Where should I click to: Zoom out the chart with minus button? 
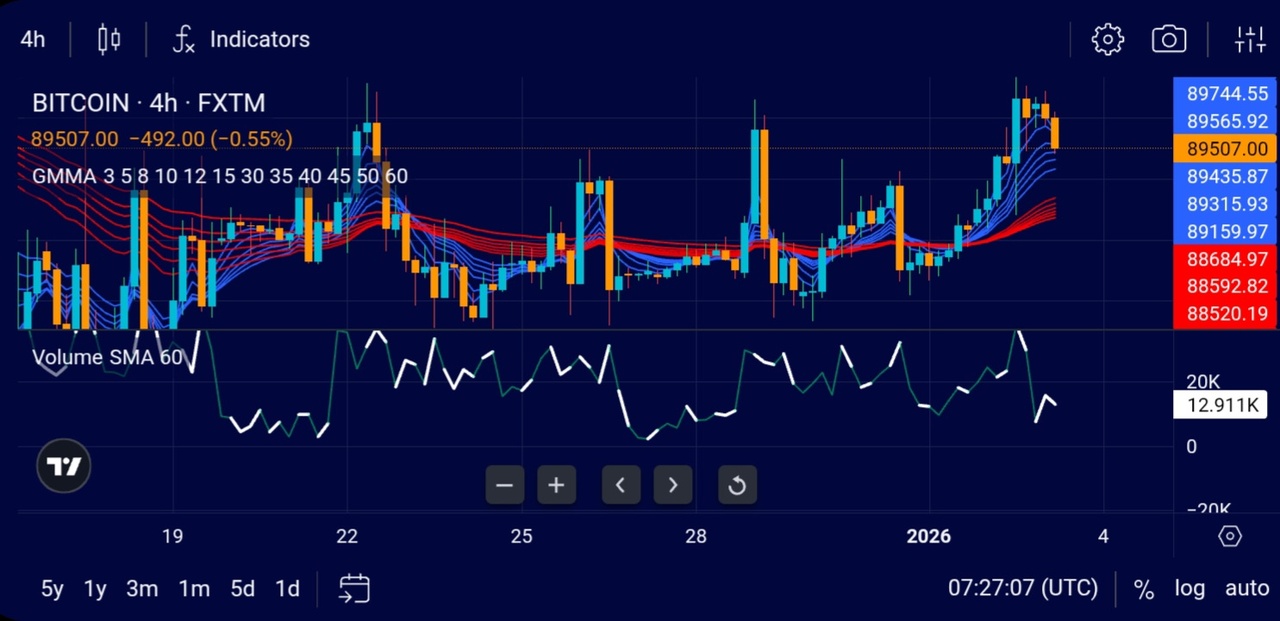tap(504, 485)
